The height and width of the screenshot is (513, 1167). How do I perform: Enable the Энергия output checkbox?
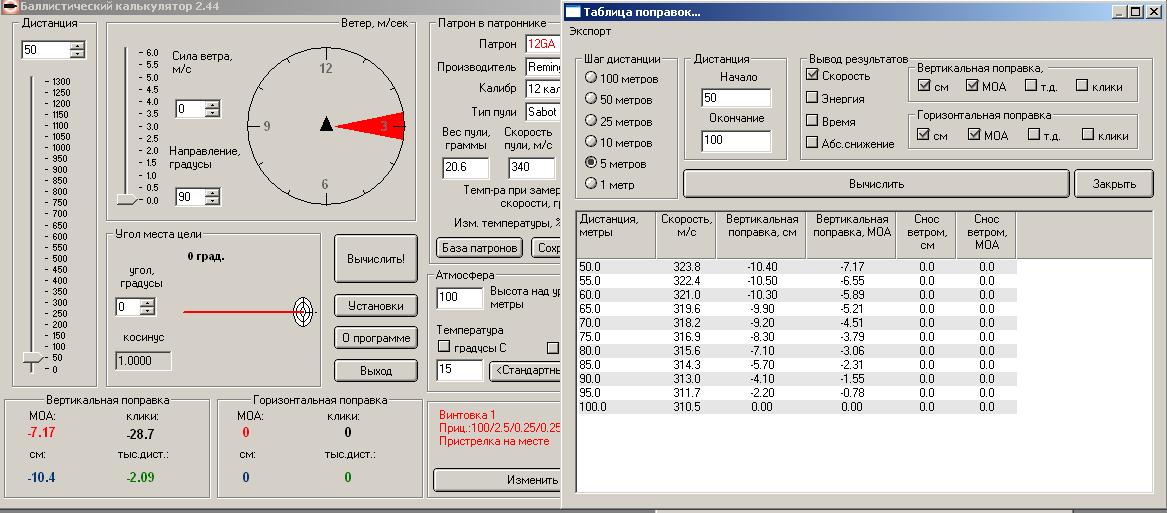[813, 98]
